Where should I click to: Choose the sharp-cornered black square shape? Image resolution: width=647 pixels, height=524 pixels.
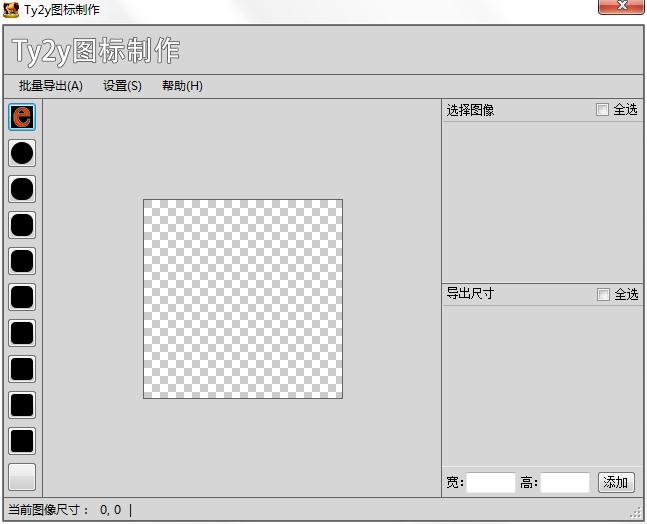tap(22, 441)
